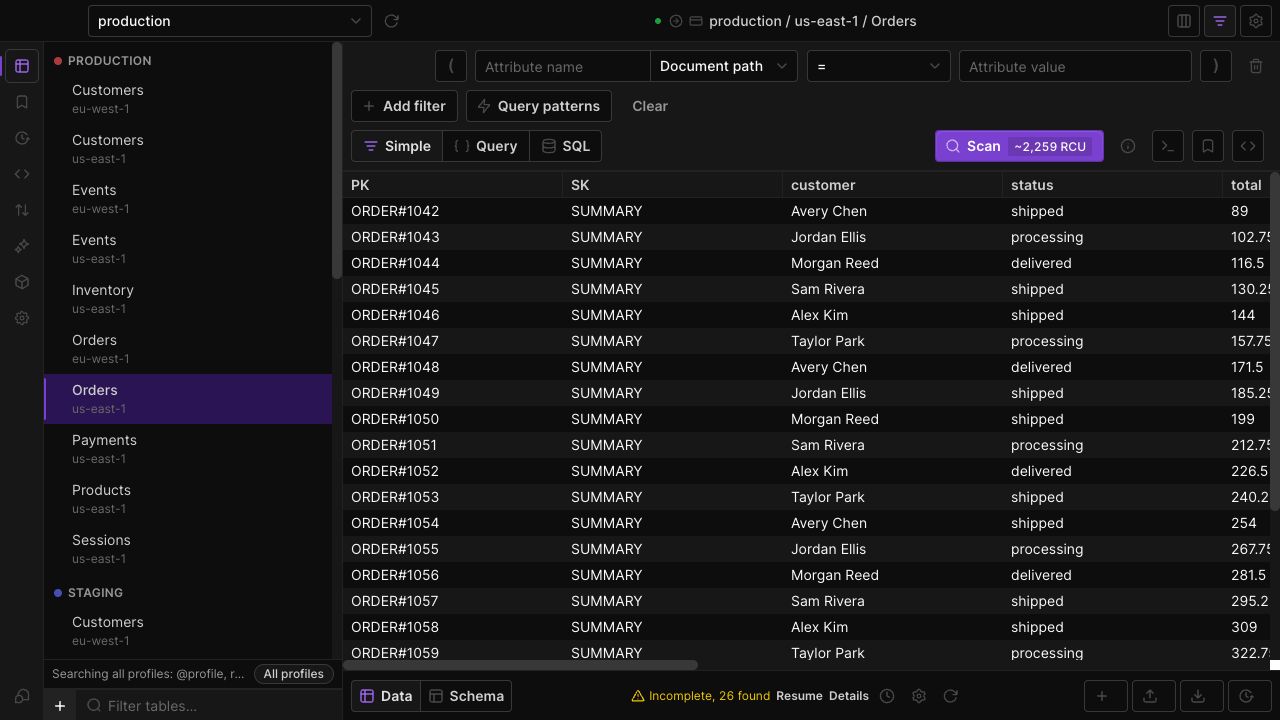Toggle the opening parenthesis on the filter row
Image resolution: width=1280 pixels, height=720 pixels.
tap(451, 66)
